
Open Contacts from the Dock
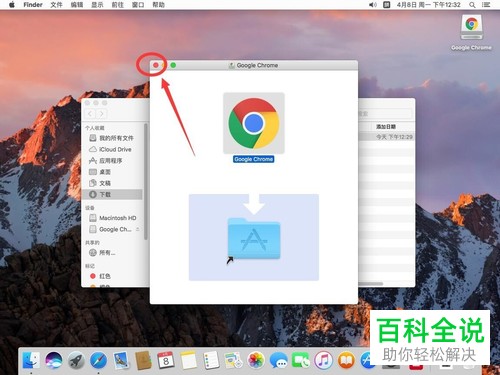click(143, 360)
